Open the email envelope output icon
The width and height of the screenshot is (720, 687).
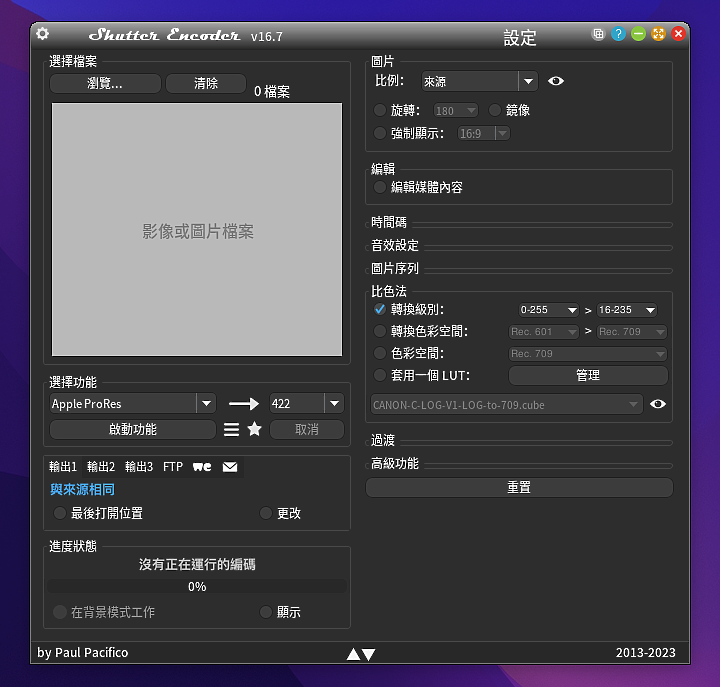230,467
